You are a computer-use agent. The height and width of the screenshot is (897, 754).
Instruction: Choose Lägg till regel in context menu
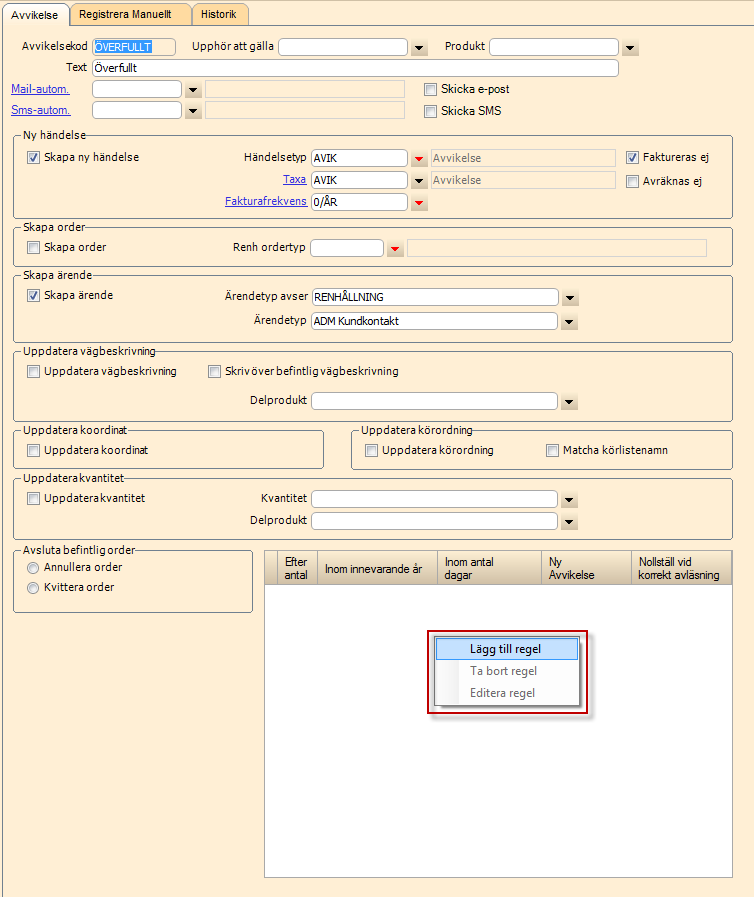(x=506, y=649)
